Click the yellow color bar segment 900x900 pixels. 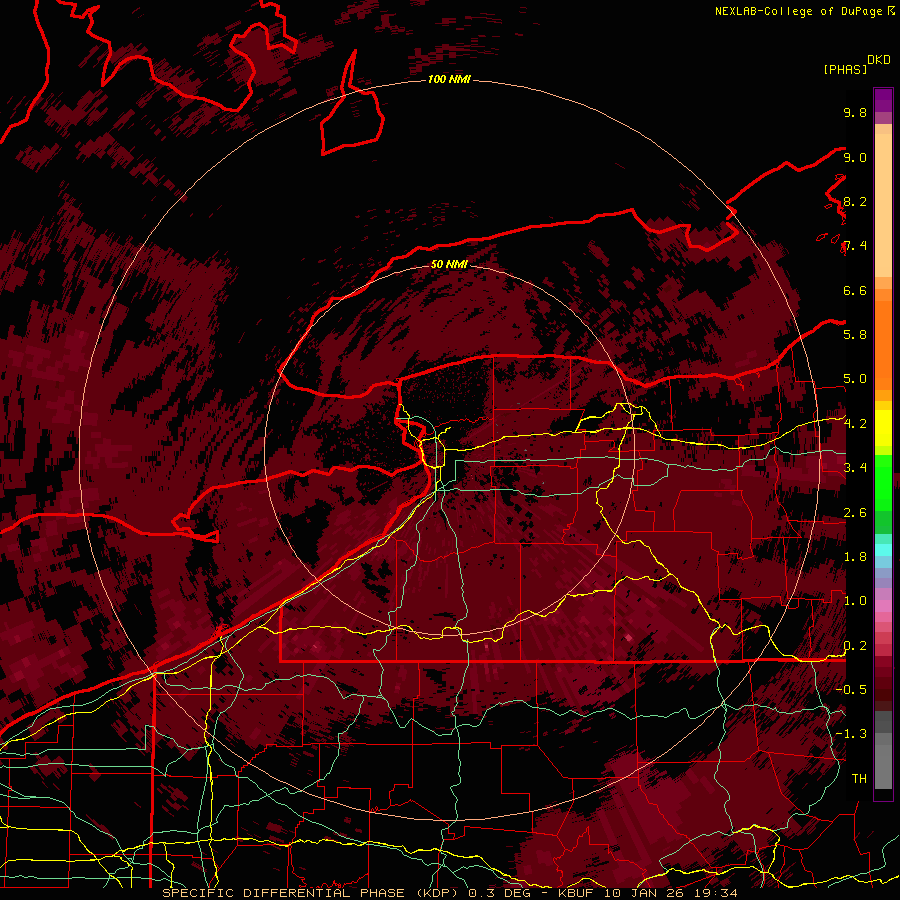[x=883, y=428]
